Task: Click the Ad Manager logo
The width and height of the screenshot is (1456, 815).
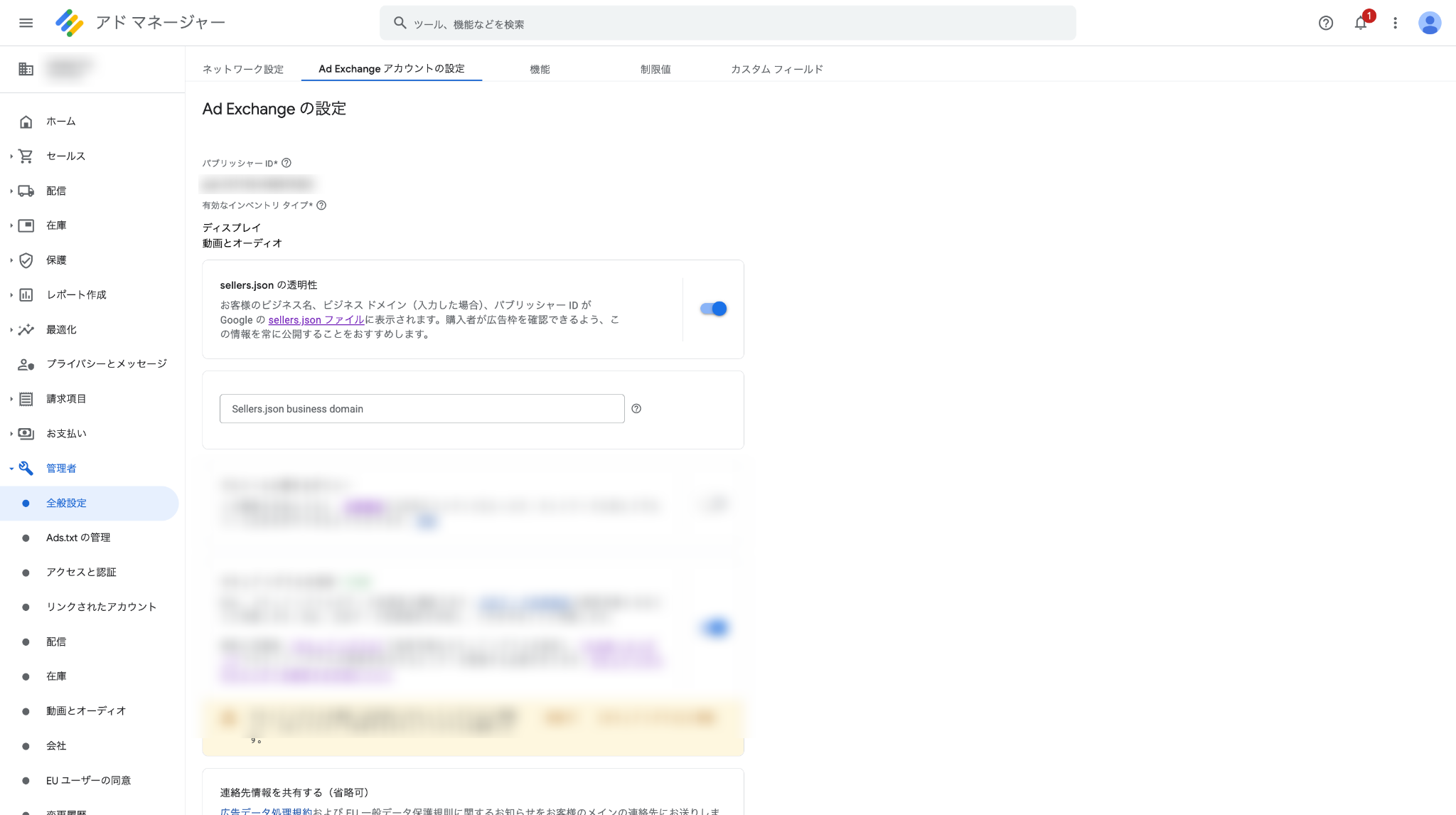Action: coord(70,23)
